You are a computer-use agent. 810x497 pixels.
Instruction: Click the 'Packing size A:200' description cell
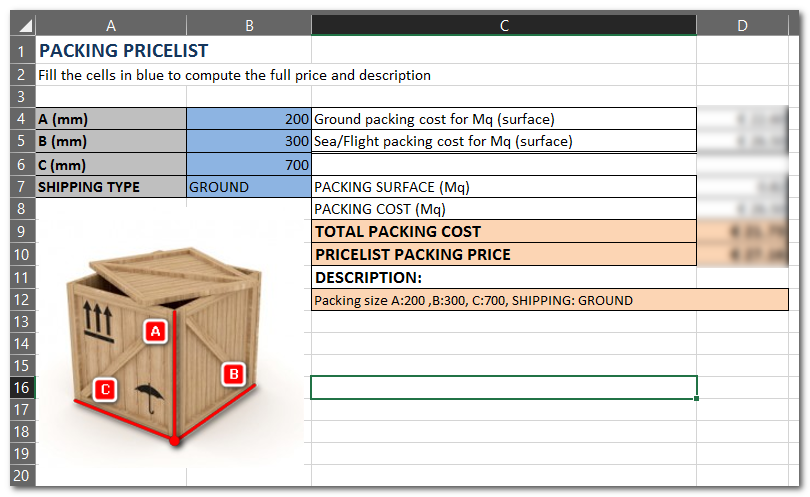[x=550, y=300]
